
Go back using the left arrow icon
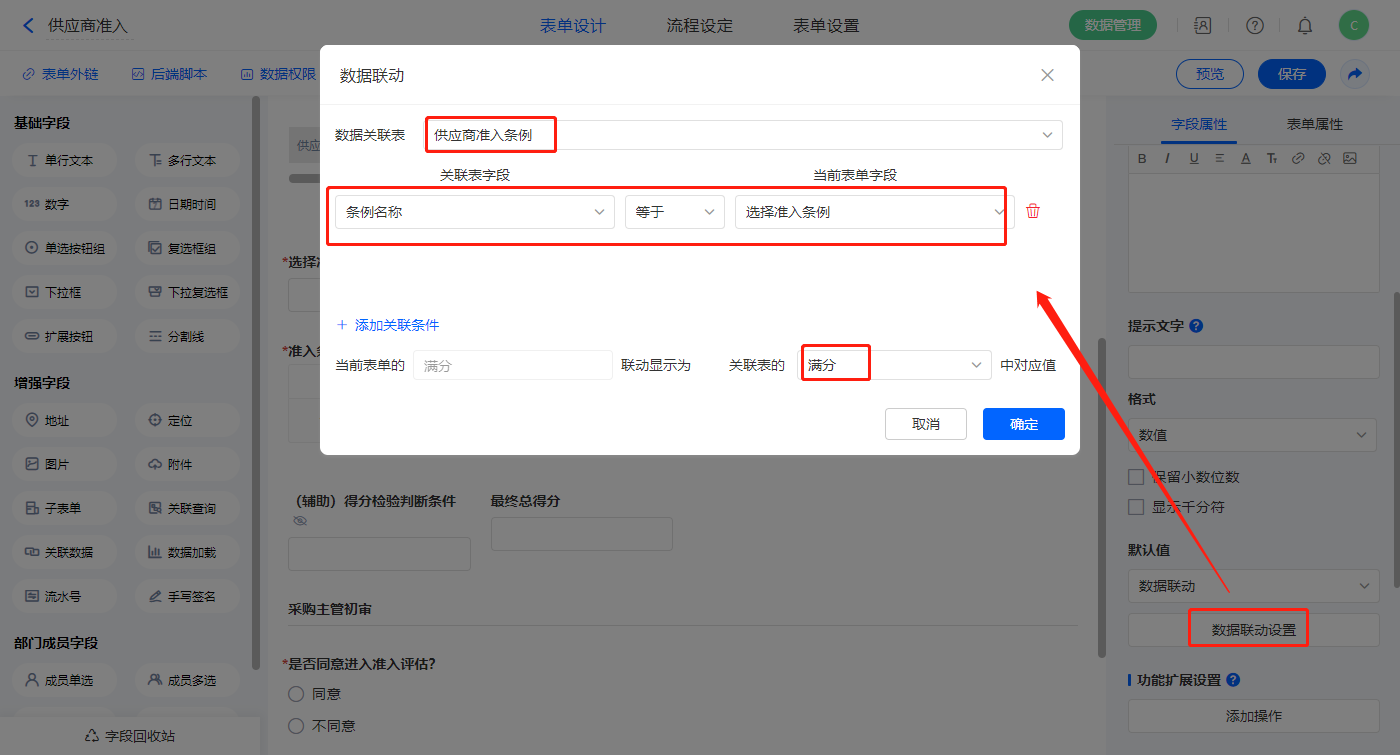pos(28,26)
